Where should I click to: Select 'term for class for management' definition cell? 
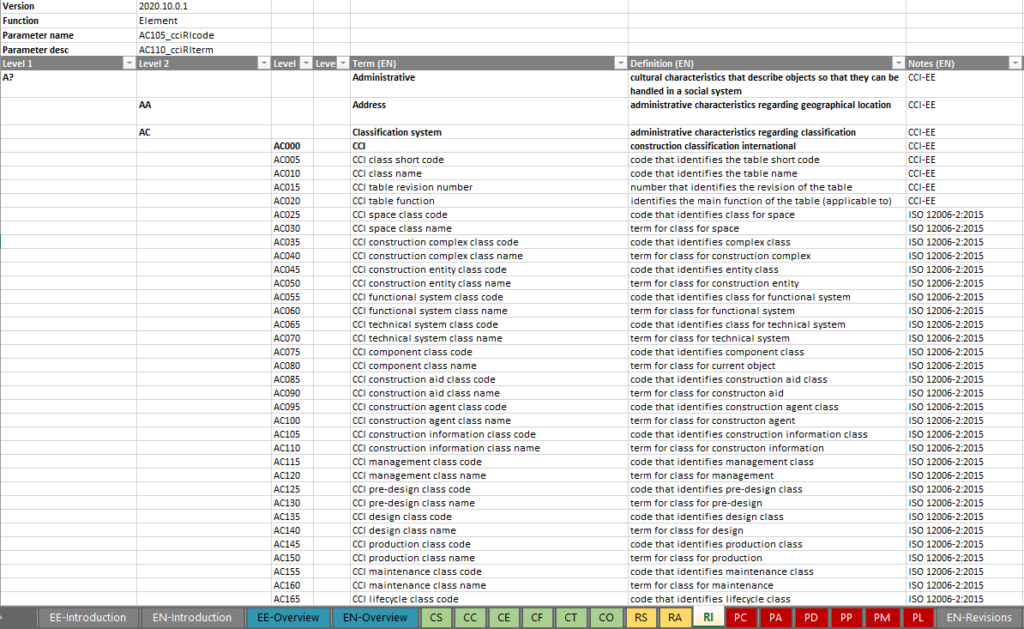(x=767, y=476)
